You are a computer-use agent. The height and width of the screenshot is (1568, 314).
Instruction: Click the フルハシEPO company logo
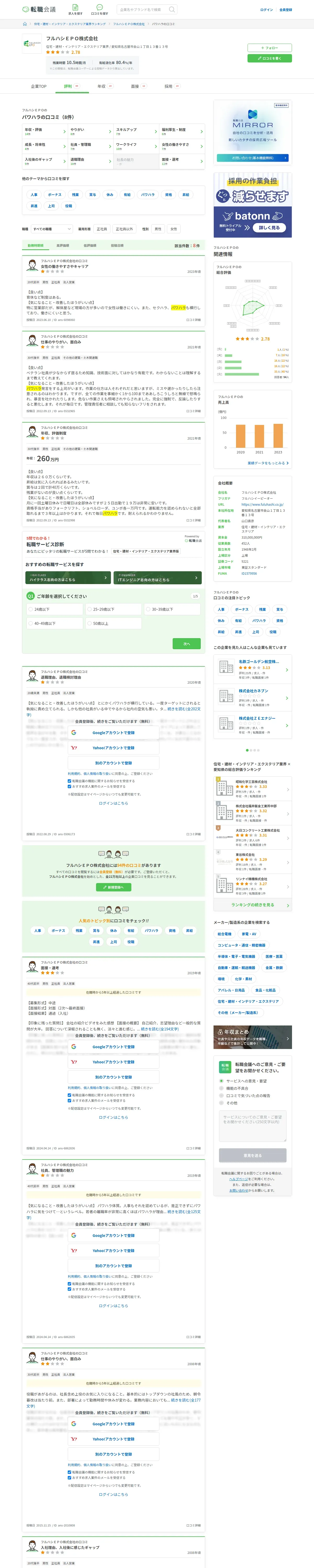[x=32, y=44]
